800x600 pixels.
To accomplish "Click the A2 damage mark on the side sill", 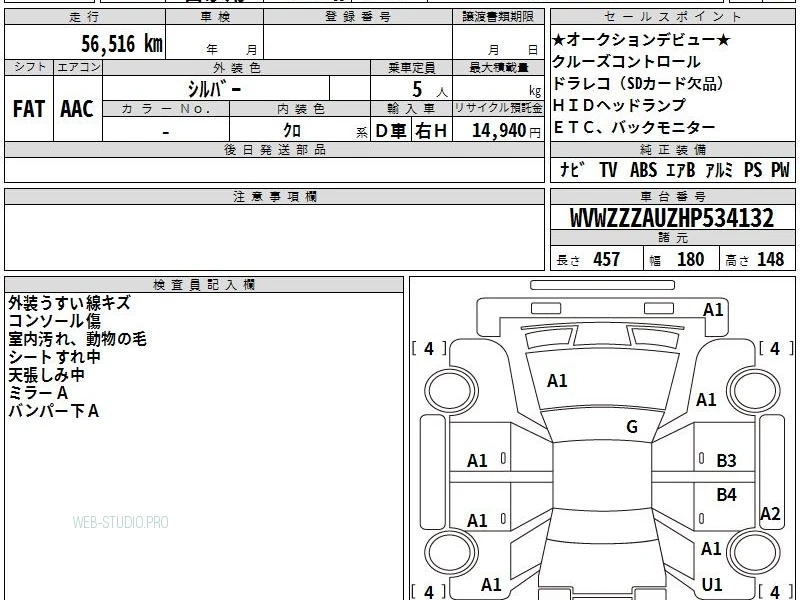I will [770, 514].
